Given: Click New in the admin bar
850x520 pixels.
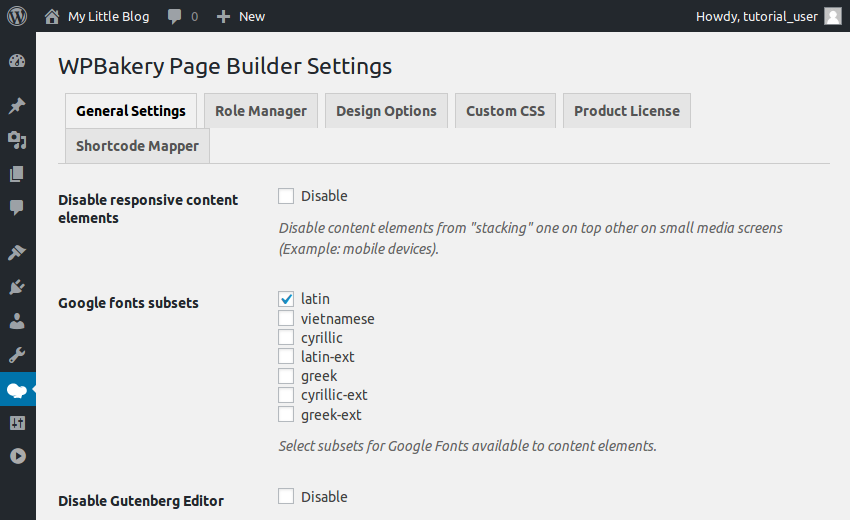Looking at the screenshot, I should [x=252, y=16].
